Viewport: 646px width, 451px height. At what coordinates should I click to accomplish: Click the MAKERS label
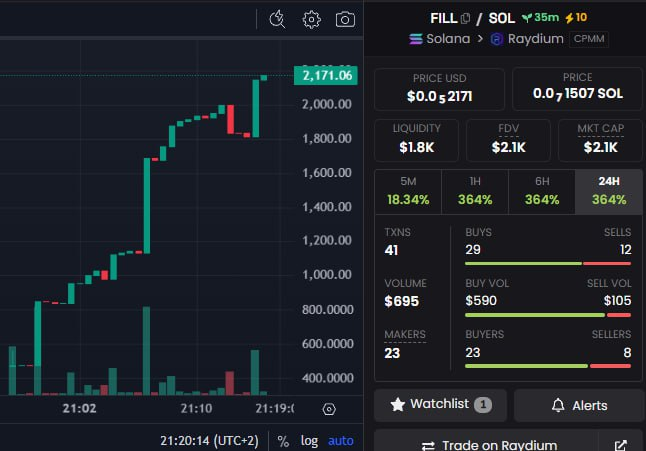[x=405, y=334]
